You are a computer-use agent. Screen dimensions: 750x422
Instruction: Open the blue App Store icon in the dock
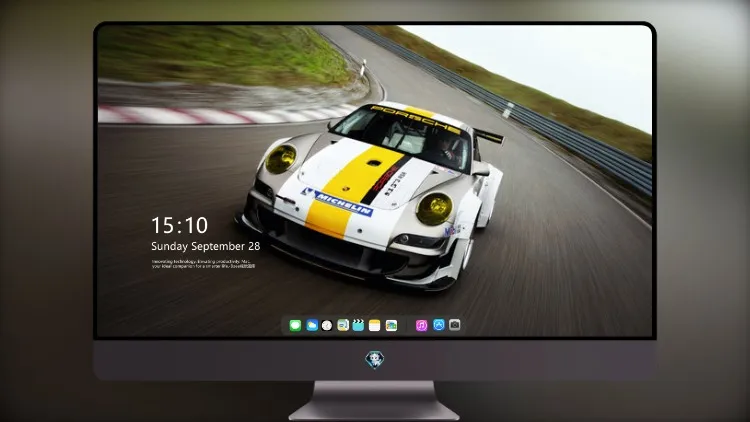click(439, 325)
